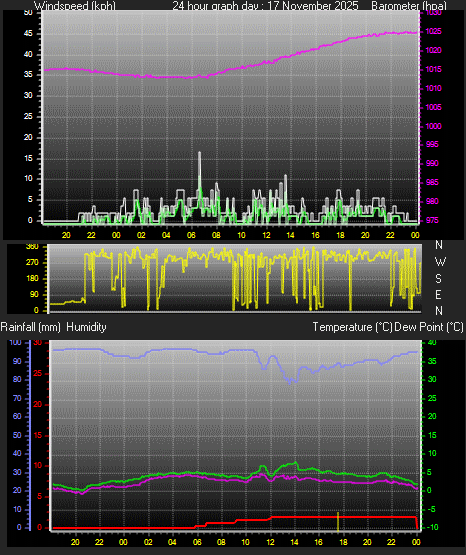Click the 45 tick on the windspeed axis
Image resolution: width=466 pixels, height=555 pixels.
click(28, 34)
